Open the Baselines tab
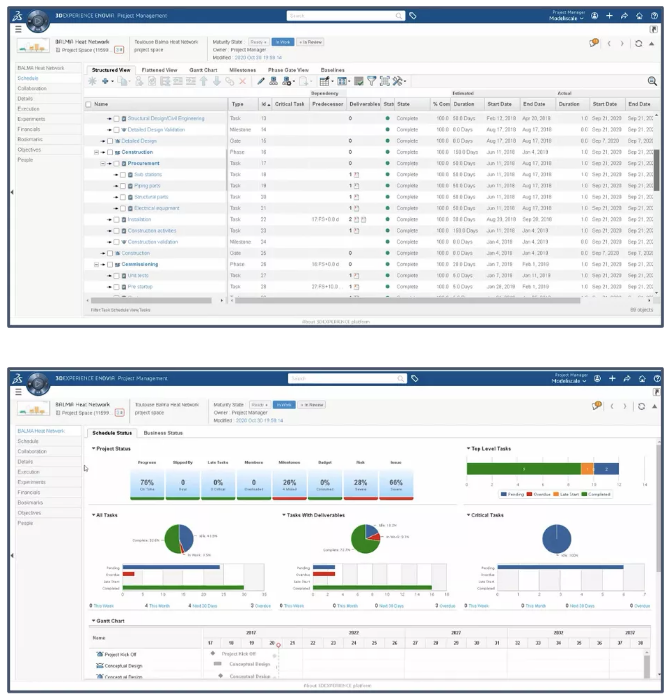 332,70
